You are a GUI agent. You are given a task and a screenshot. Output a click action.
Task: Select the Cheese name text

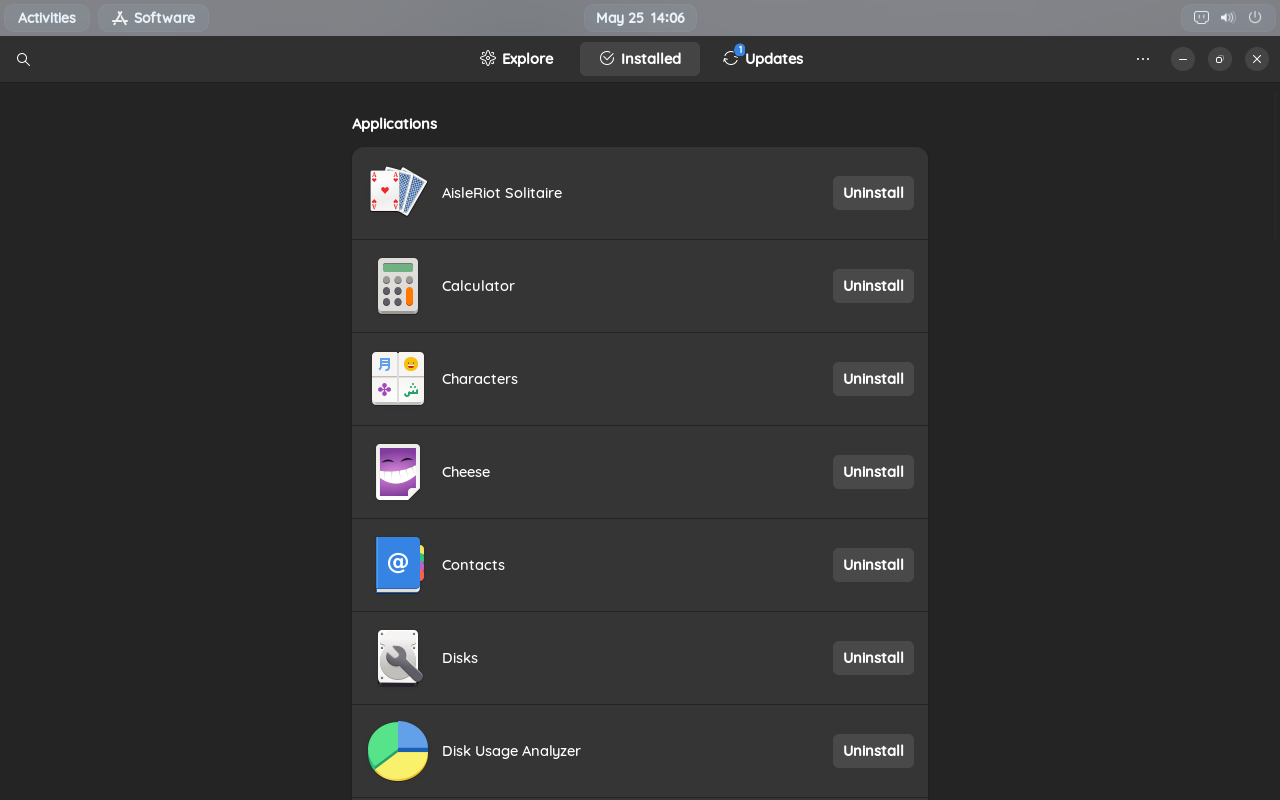coord(466,472)
